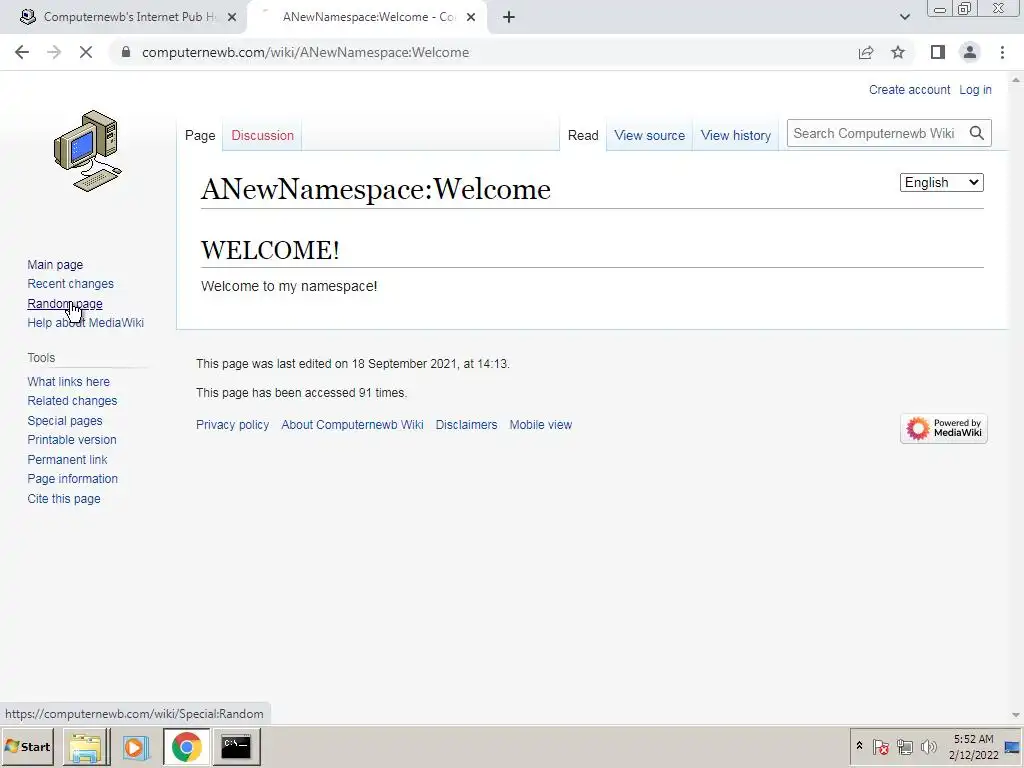Open the command prompt taskbar icon
1024x768 pixels.
tap(236, 747)
